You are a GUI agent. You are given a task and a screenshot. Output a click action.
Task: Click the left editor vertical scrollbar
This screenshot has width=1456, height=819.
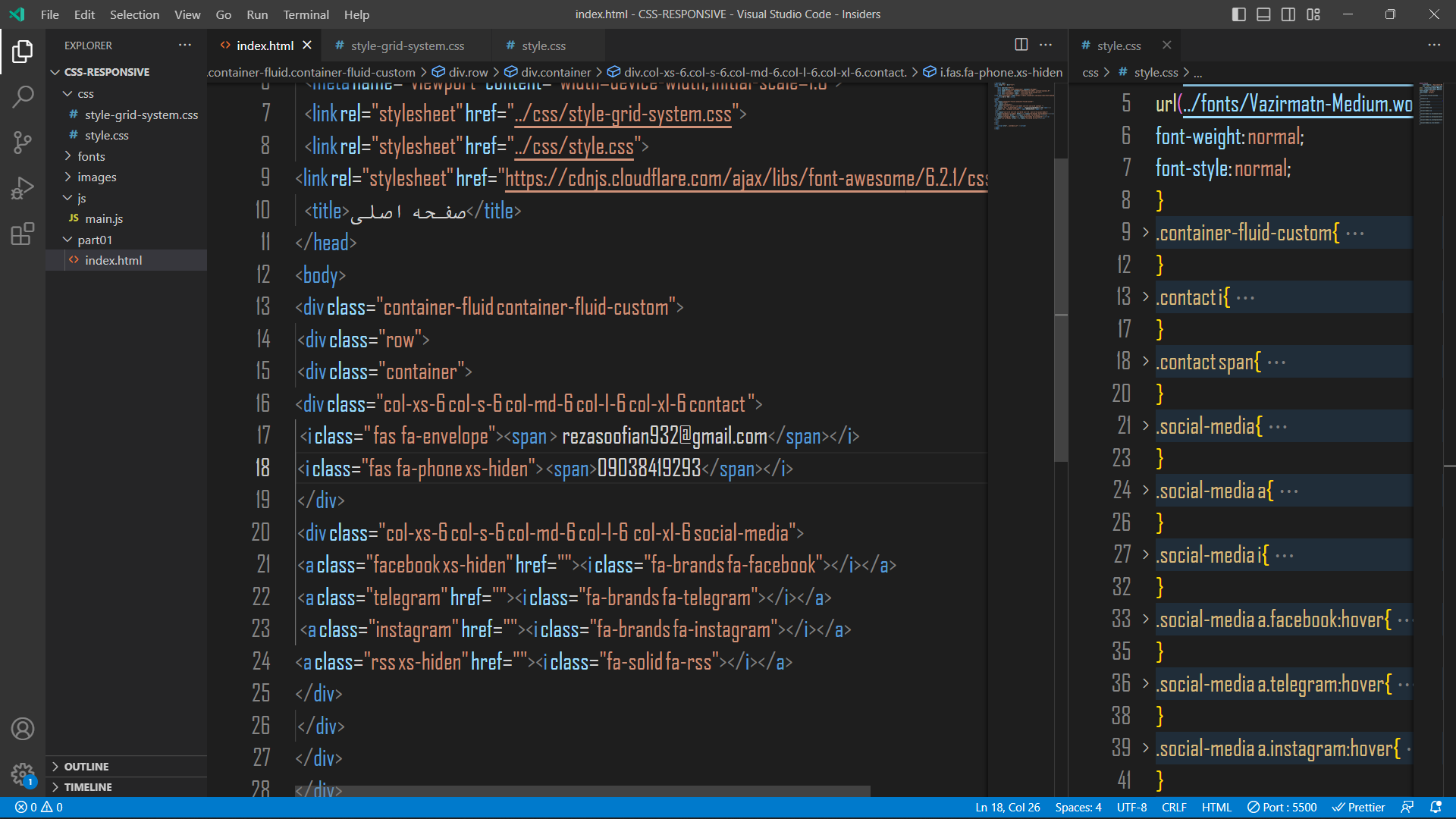coord(1062,310)
